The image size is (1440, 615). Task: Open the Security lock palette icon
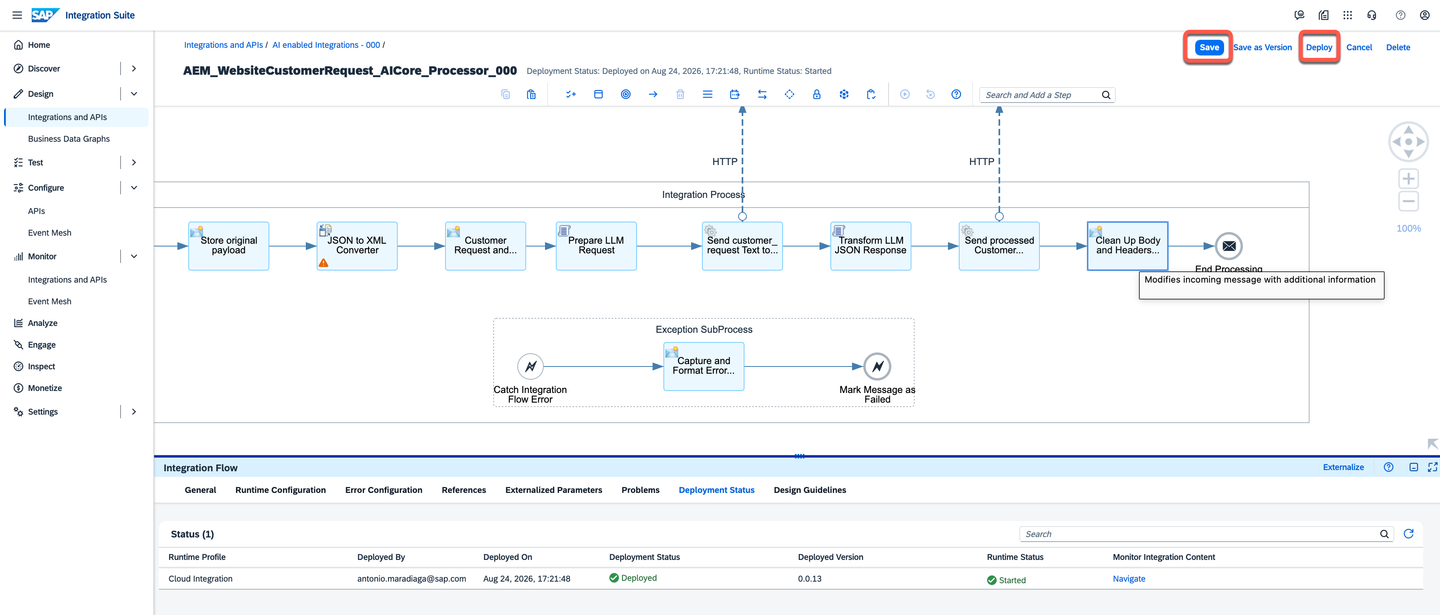[x=816, y=94]
